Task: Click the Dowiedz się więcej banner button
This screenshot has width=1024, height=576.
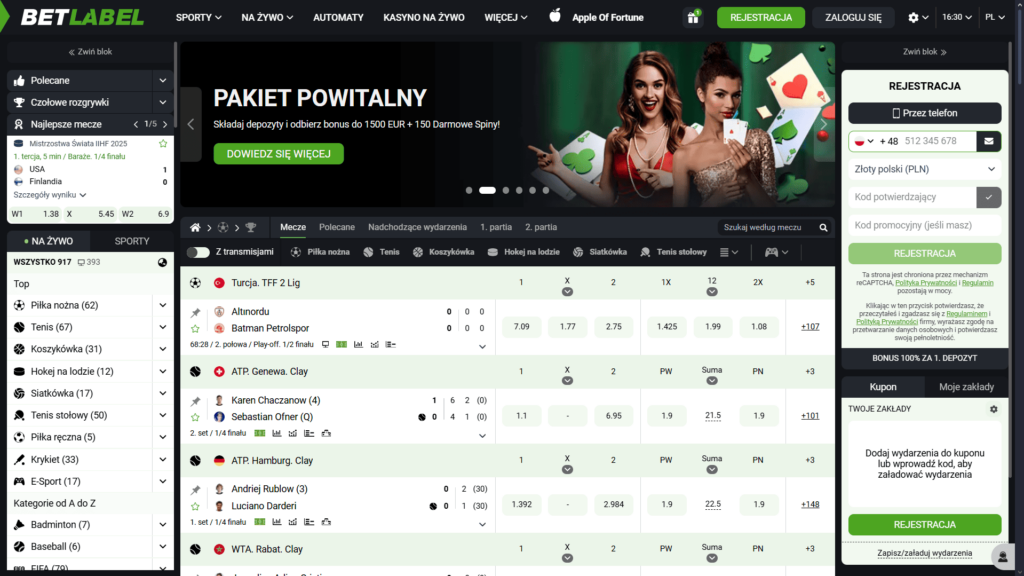Action: (278, 153)
